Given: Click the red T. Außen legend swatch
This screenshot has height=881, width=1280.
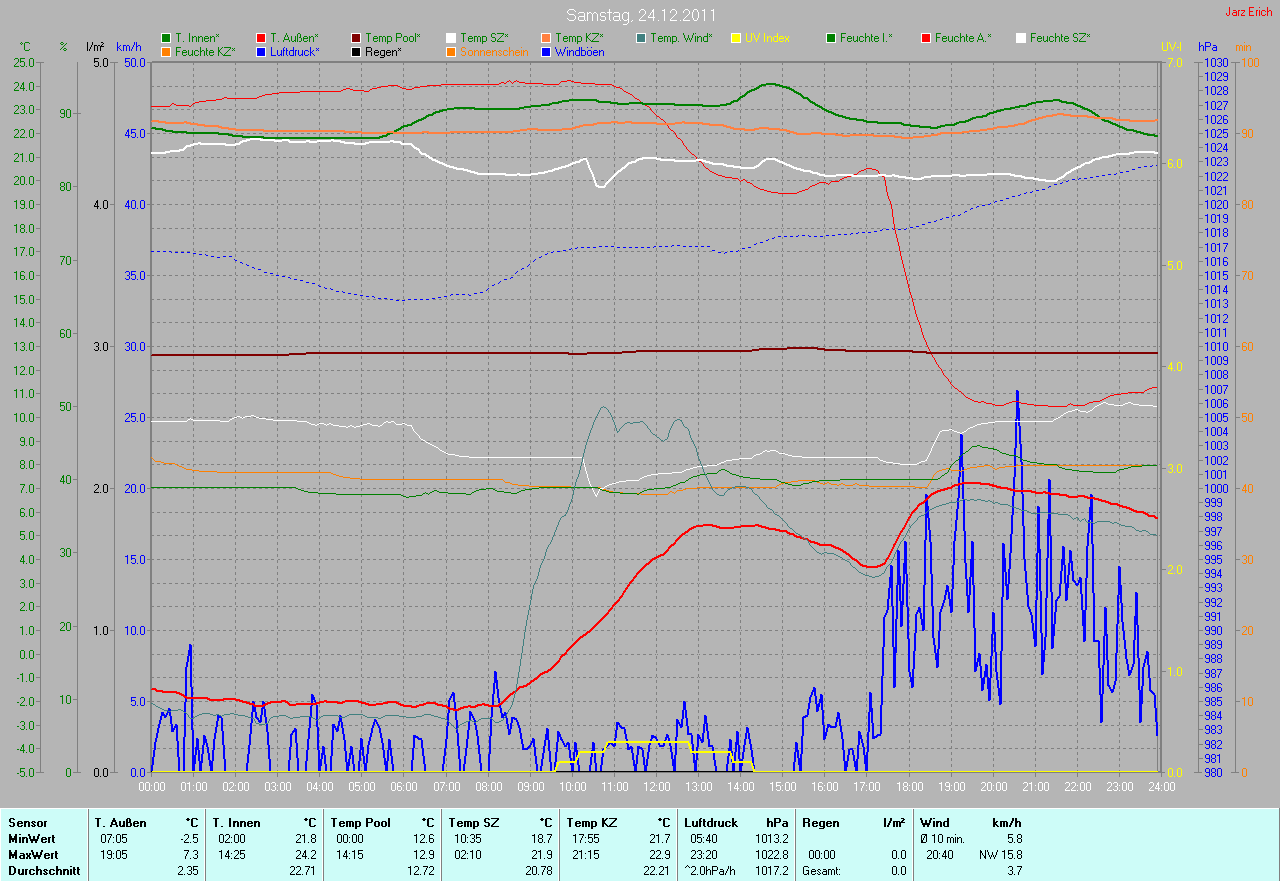Looking at the screenshot, I should click(x=261, y=38).
